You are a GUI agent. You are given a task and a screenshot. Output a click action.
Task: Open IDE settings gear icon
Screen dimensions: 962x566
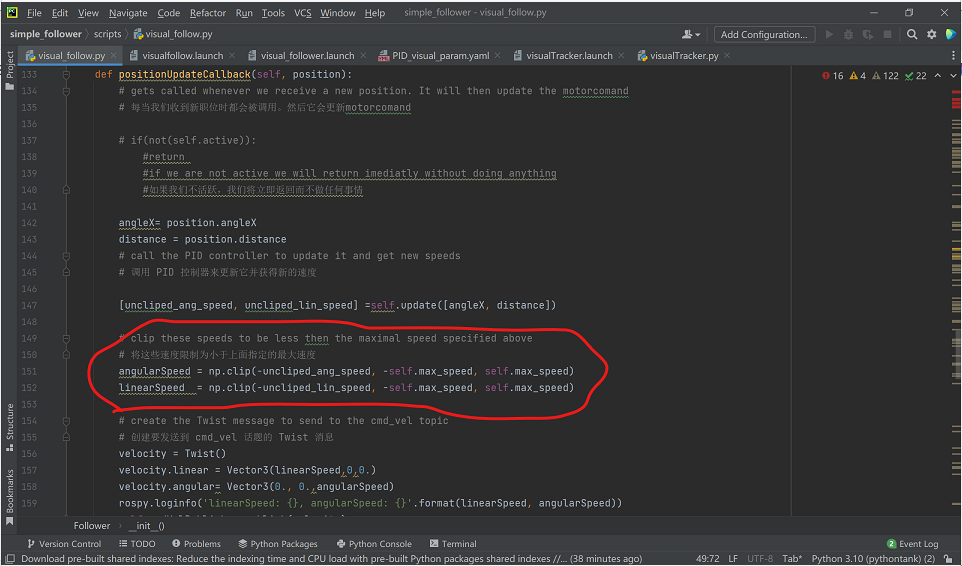[931, 34]
